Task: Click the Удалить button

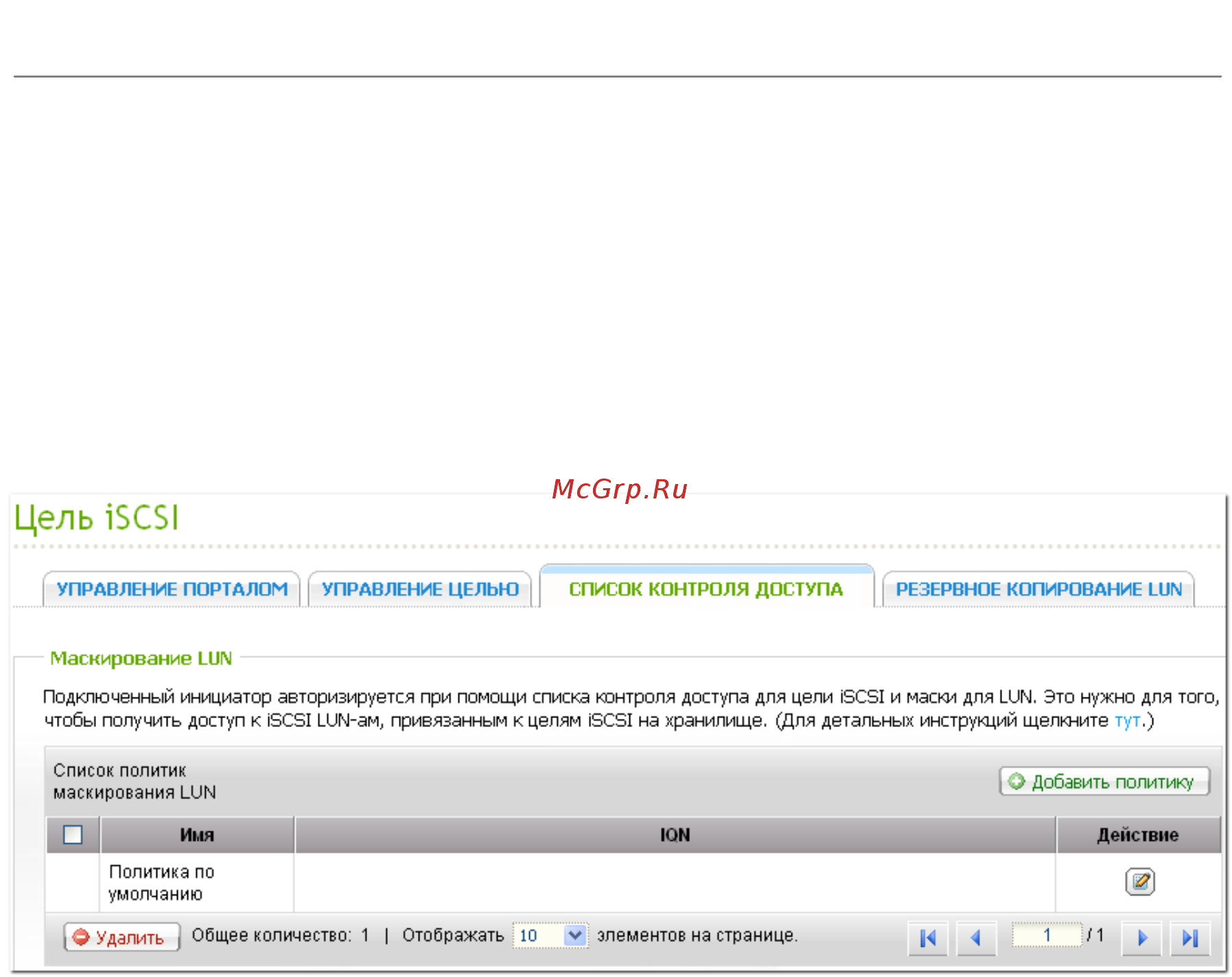Action: (121, 936)
